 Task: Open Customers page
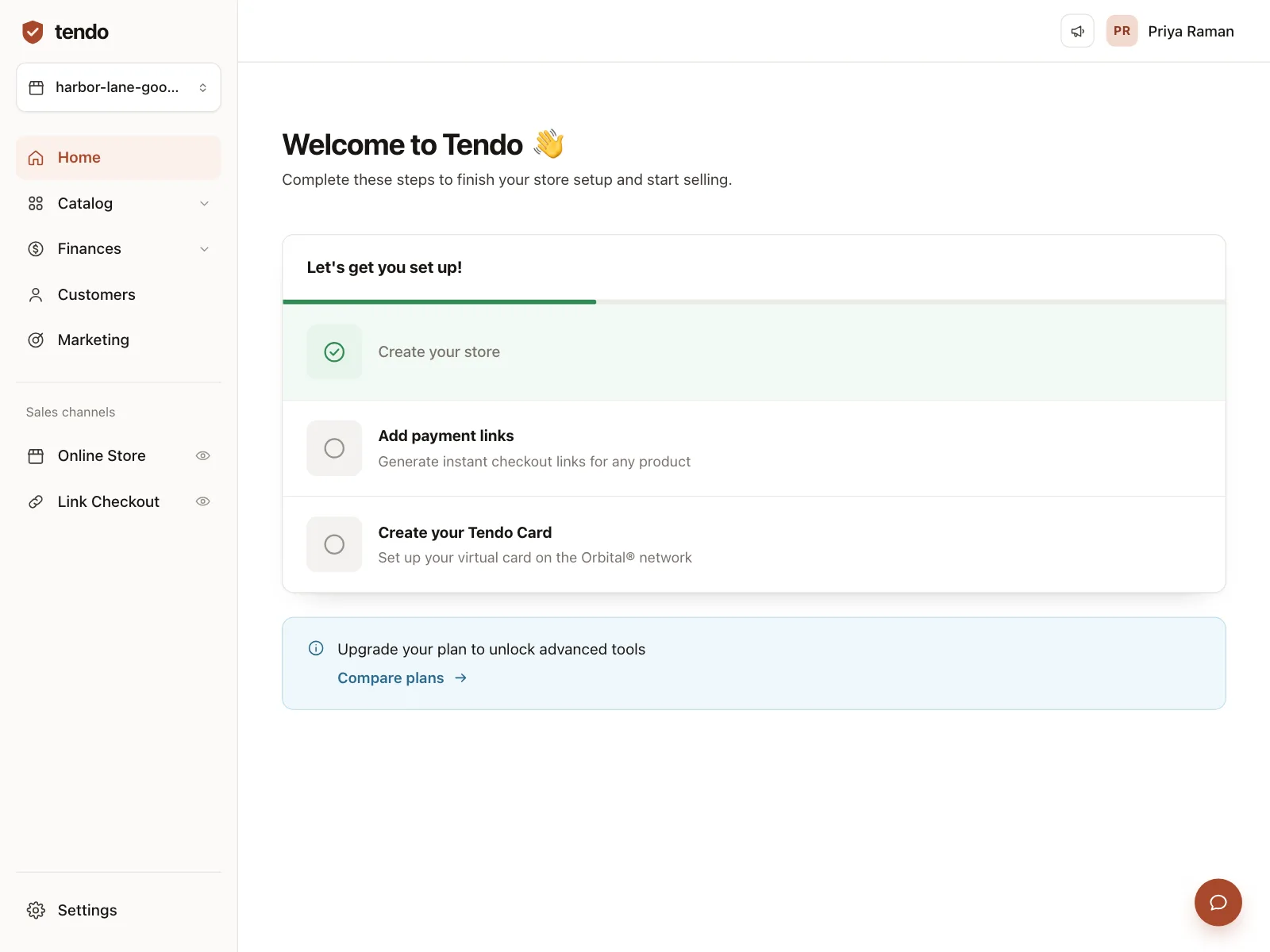coord(118,295)
